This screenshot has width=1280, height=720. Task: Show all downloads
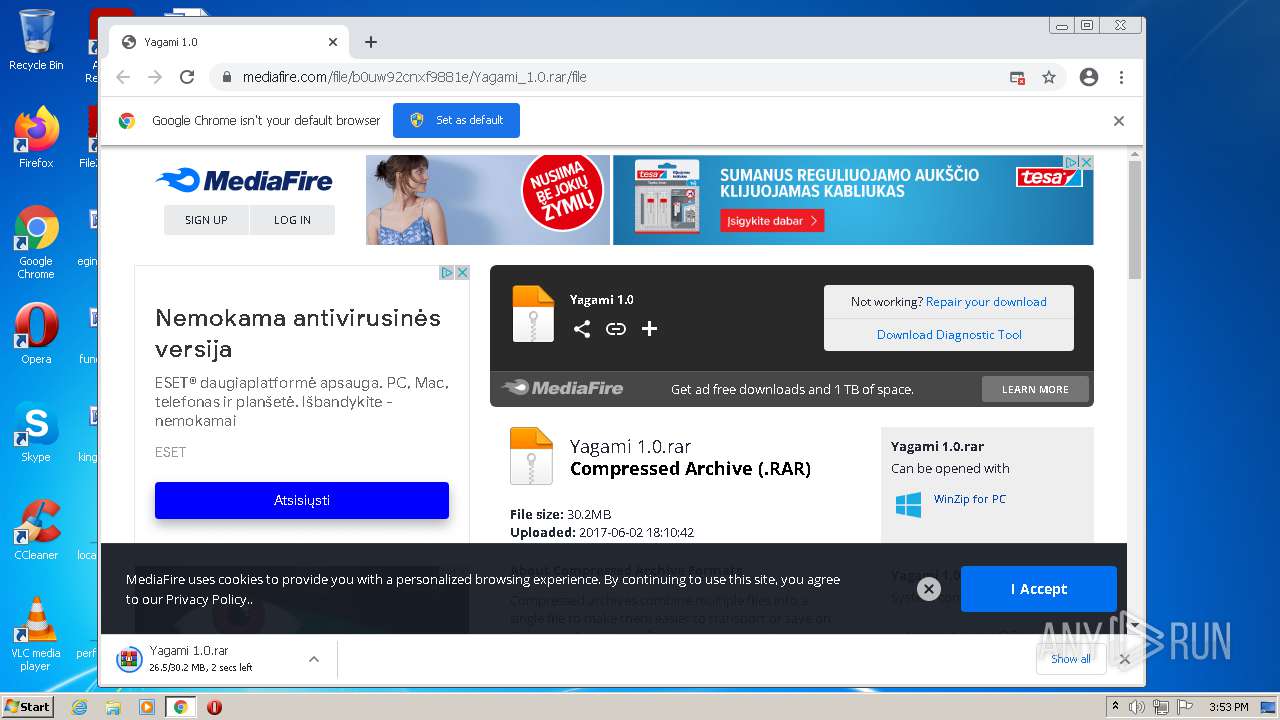[1070, 659]
